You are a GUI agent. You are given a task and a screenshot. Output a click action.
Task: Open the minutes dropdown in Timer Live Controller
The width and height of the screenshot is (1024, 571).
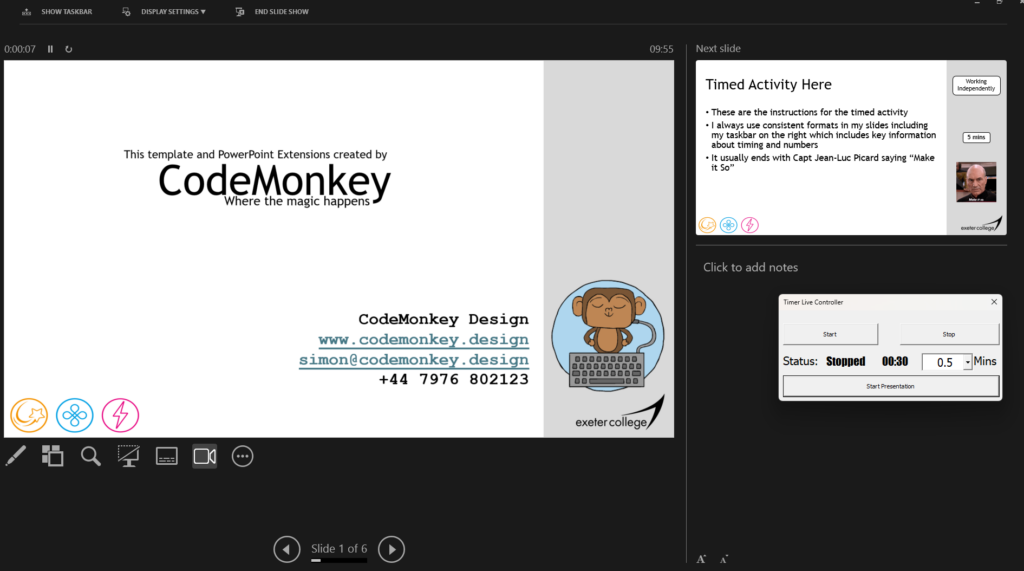click(968, 362)
